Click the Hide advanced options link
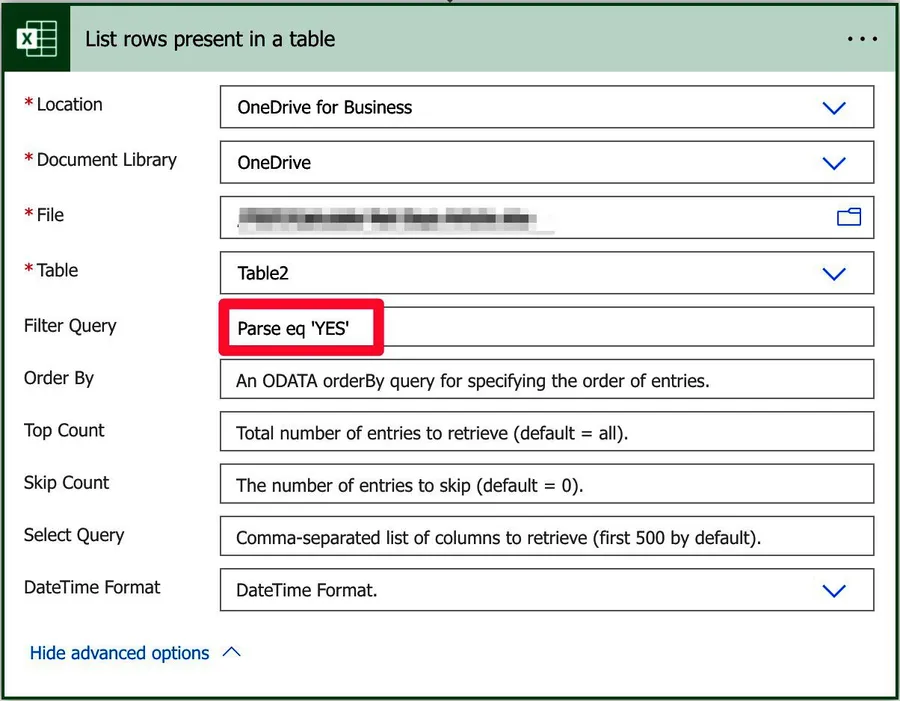The height and width of the screenshot is (701, 900). coord(119,653)
